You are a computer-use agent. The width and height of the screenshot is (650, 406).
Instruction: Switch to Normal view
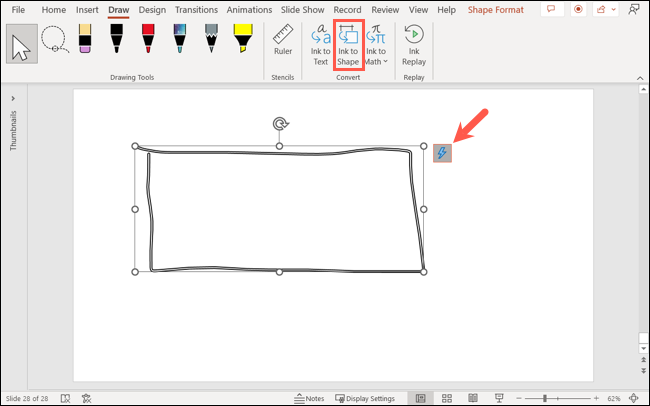coord(420,399)
